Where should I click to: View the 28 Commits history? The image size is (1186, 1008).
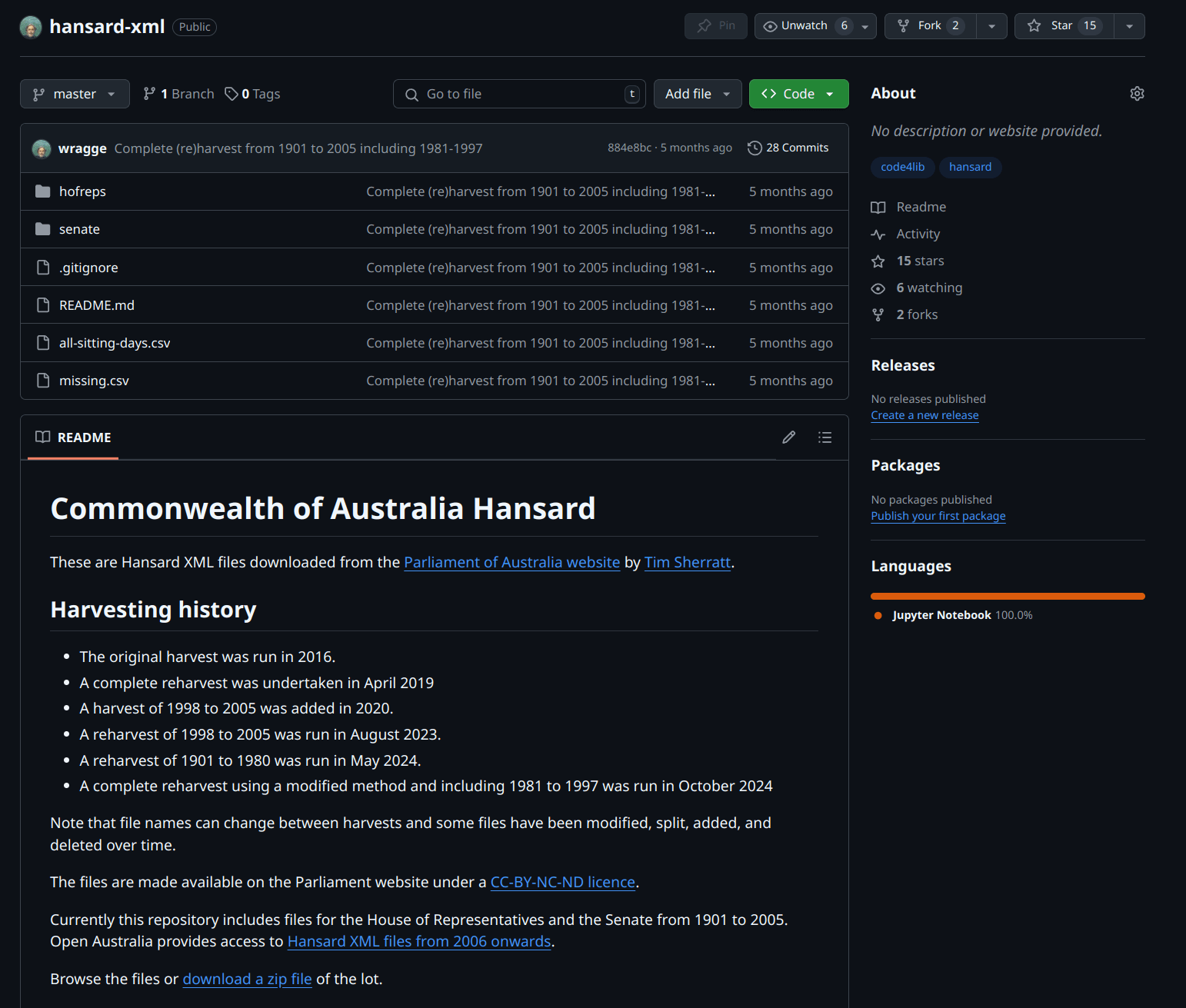click(788, 148)
